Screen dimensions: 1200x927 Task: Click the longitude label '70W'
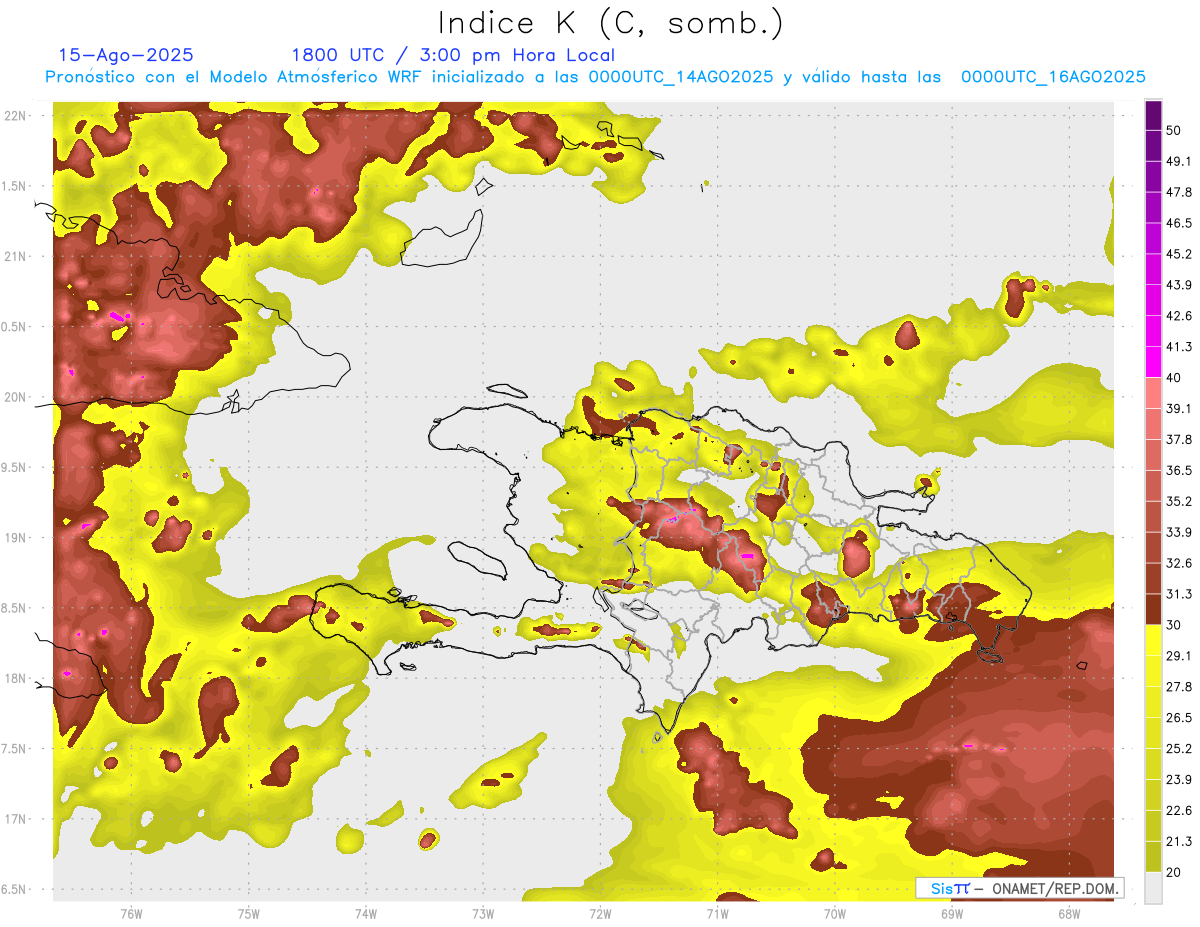pos(834,914)
